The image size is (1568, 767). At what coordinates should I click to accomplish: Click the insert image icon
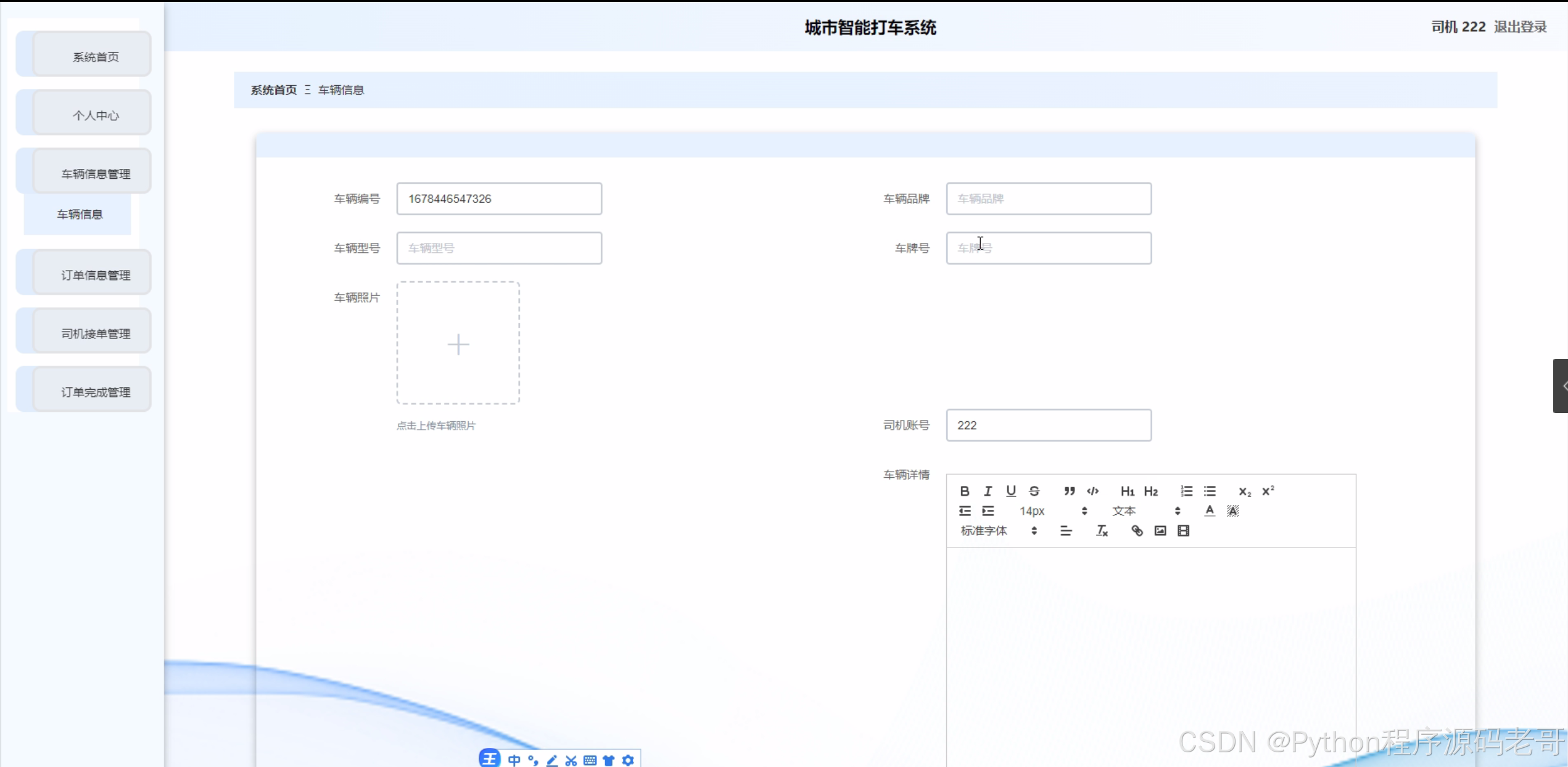(x=1160, y=531)
